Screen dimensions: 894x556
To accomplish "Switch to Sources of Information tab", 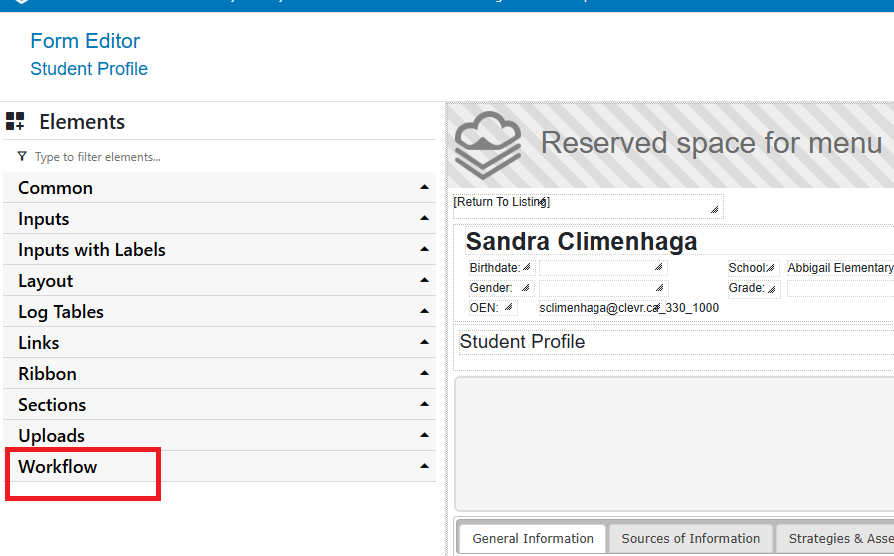I will (691, 539).
